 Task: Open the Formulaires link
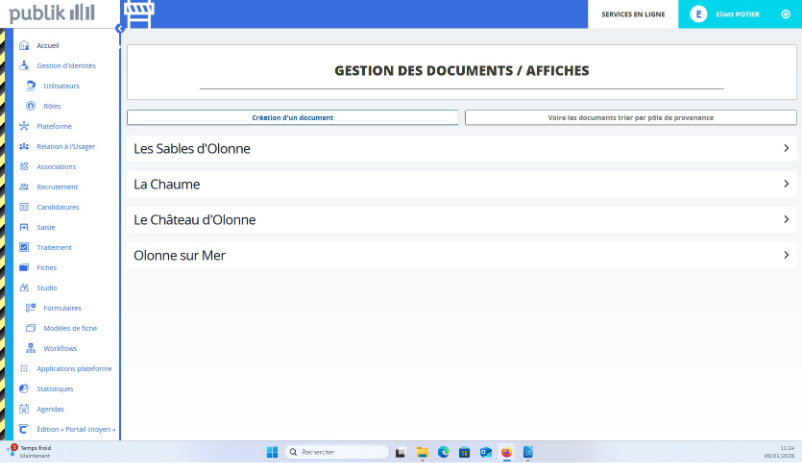click(x=62, y=308)
